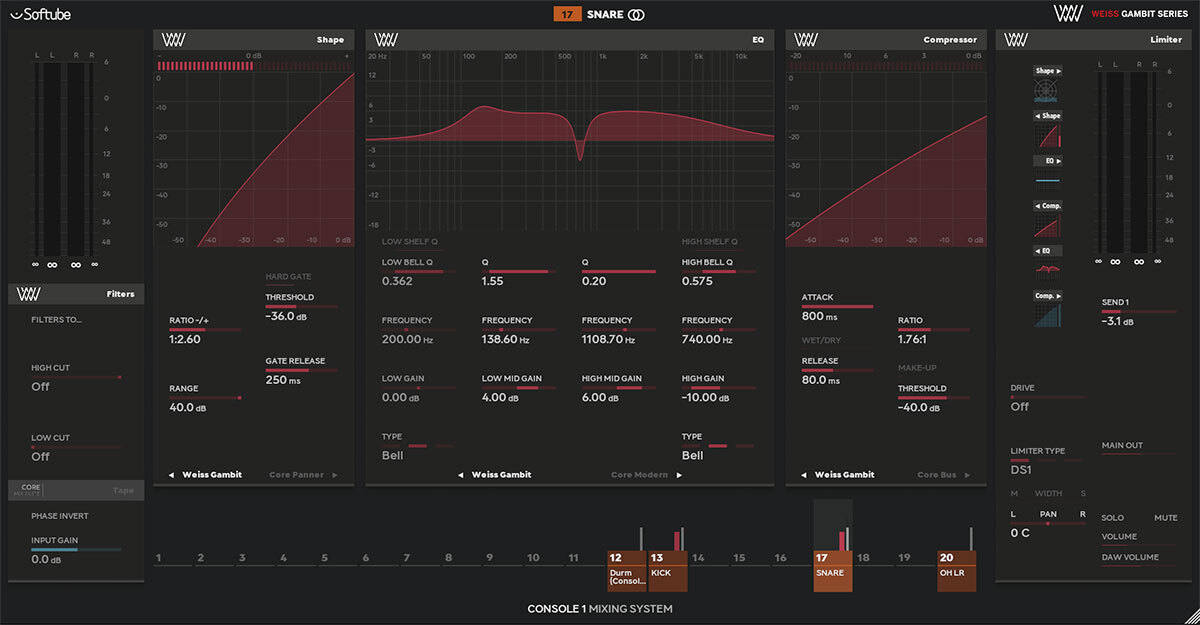Toggle the Make-Up control in Compressor

pos(917,368)
